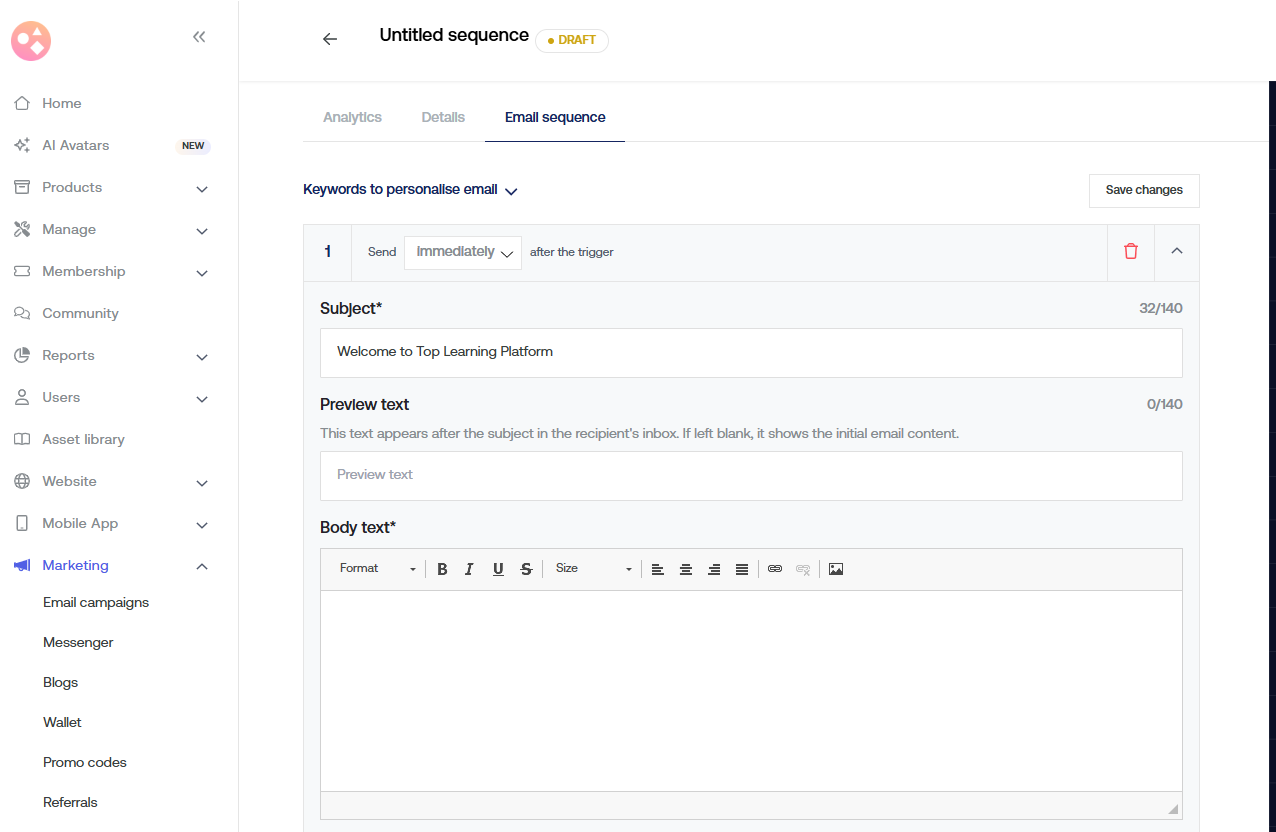Click the Preview text input field

pyautogui.click(x=751, y=475)
